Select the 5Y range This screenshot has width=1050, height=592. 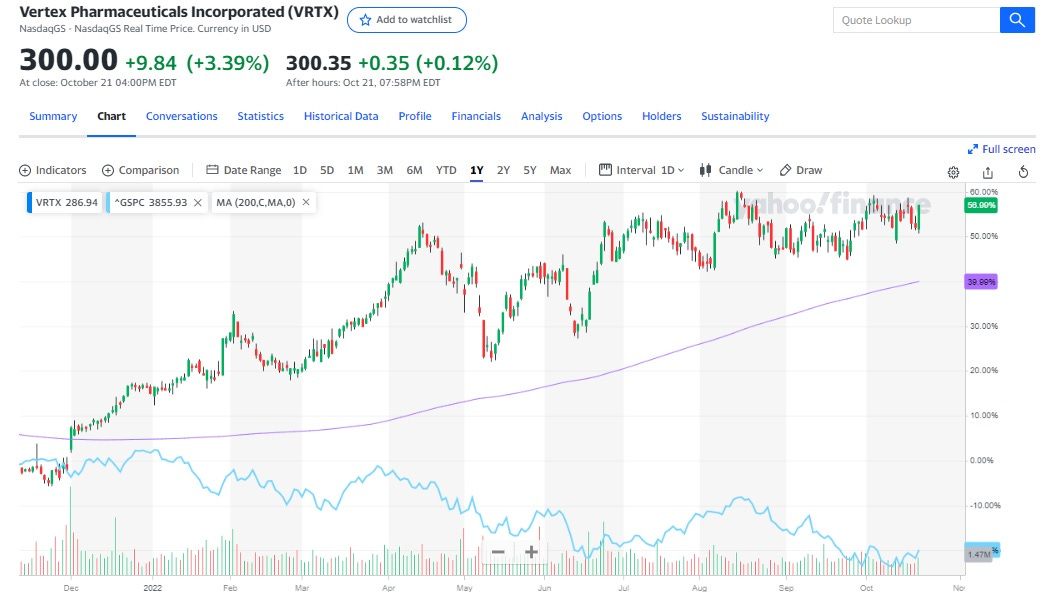point(530,170)
